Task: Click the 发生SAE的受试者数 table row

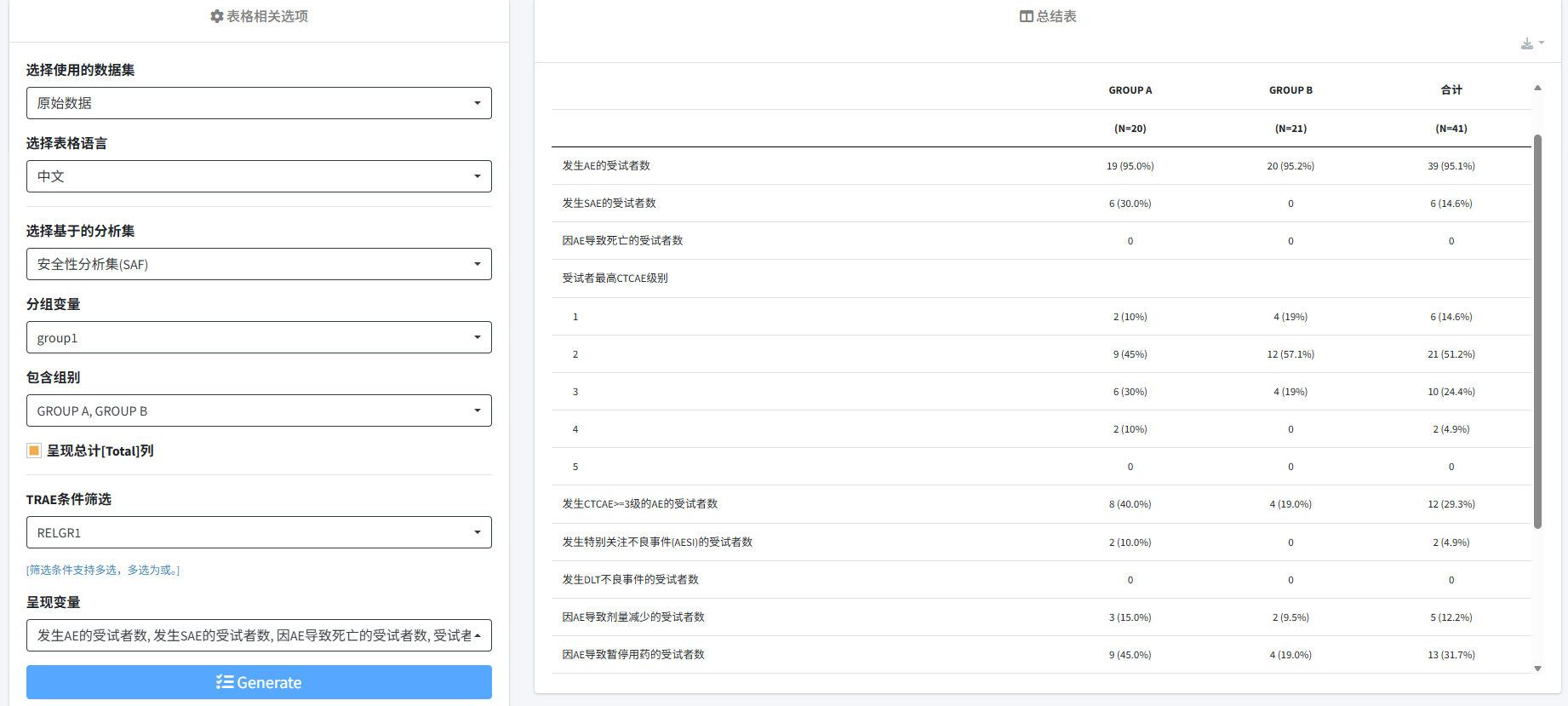Action: 609,204
